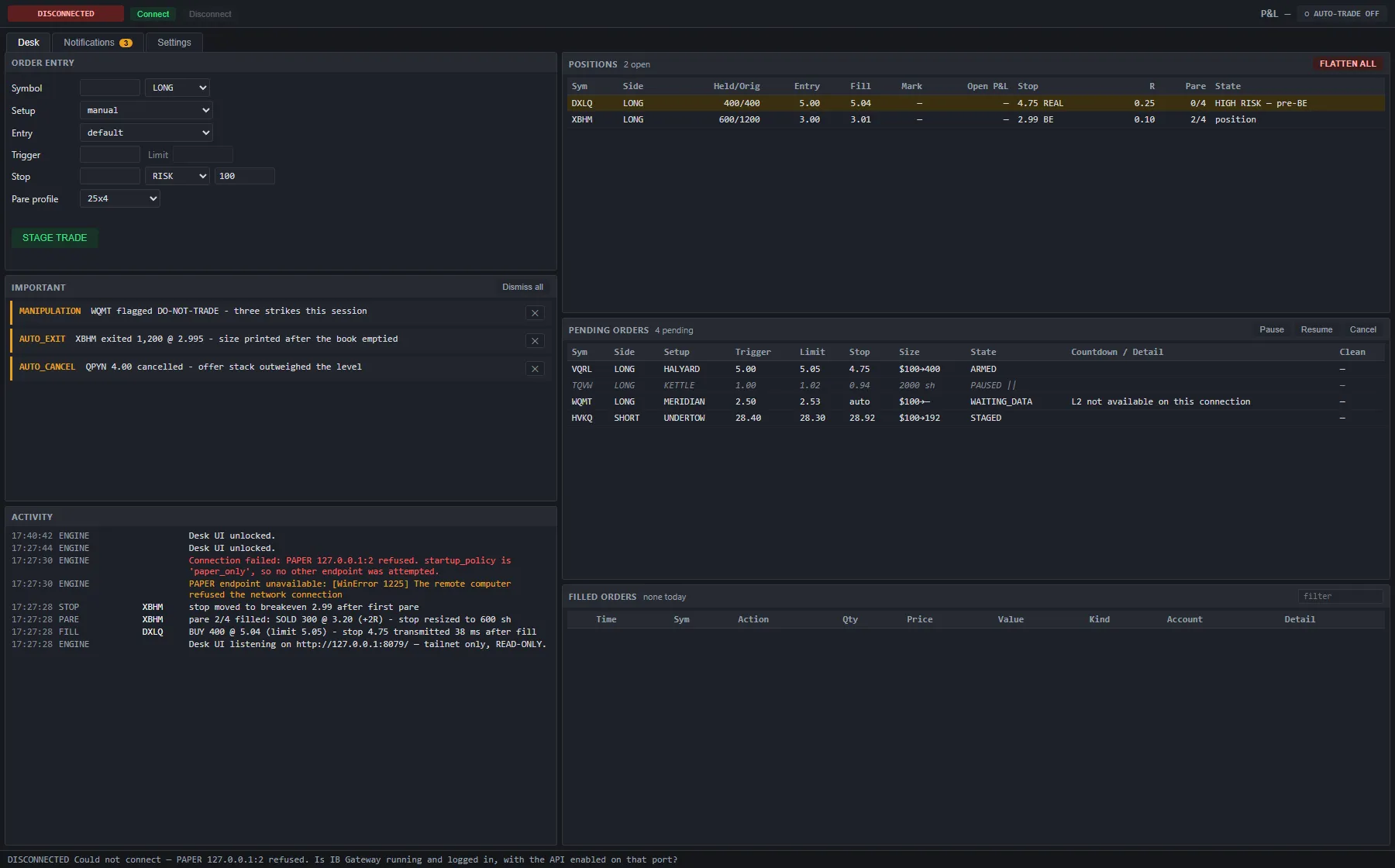Screen dimensions: 1395x868
Task: Click the DISCONNECTED status indicator
Action: (x=66, y=14)
